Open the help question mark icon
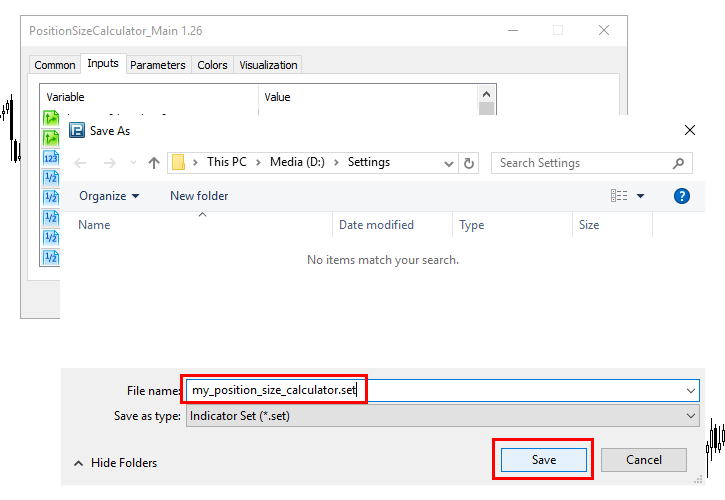The height and width of the screenshot is (500, 725). (x=682, y=196)
